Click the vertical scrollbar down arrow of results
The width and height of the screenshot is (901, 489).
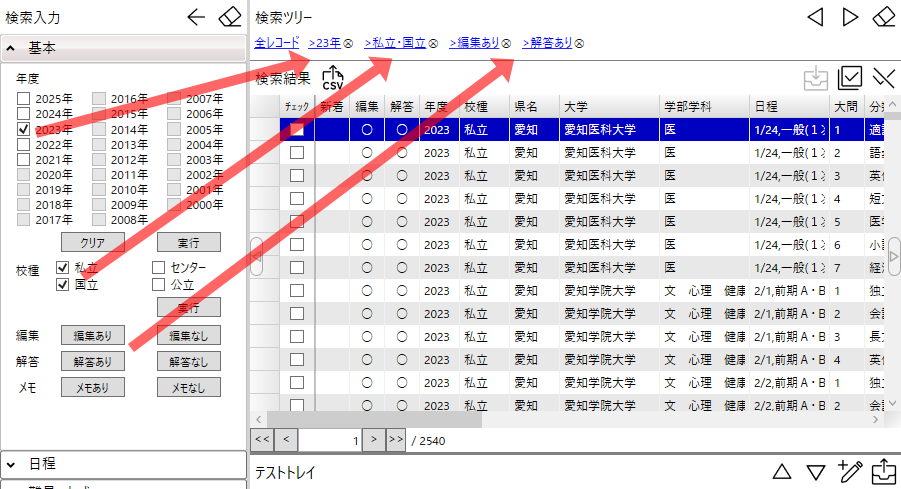pyautogui.click(x=893, y=404)
